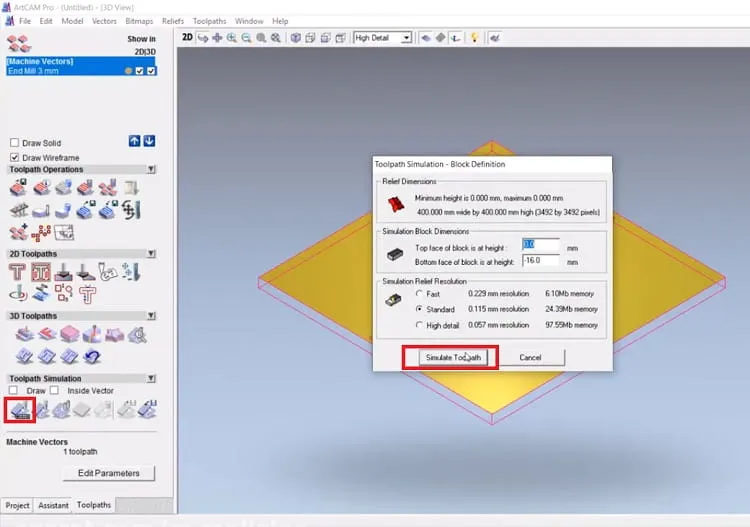The height and width of the screenshot is (527, 750).
Task: Click the 2D view toolbar button
Action: click(187, 37)
